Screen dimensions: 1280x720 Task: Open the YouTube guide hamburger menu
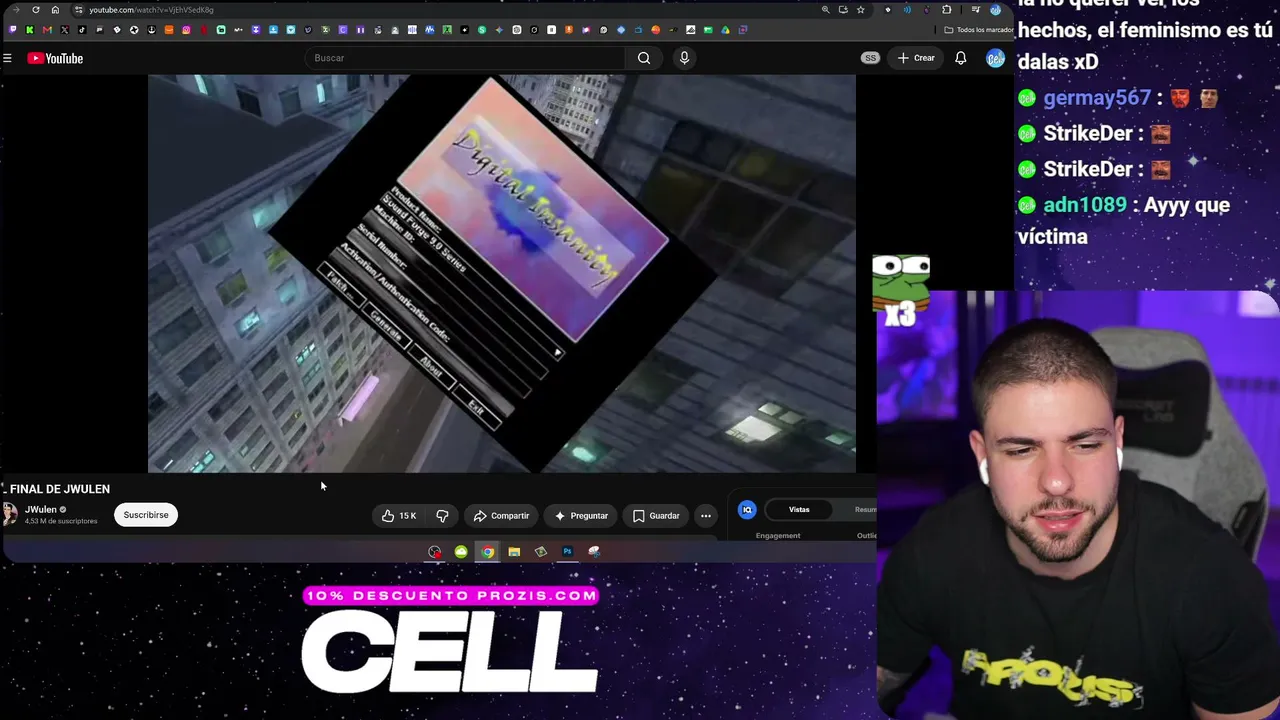7,58
